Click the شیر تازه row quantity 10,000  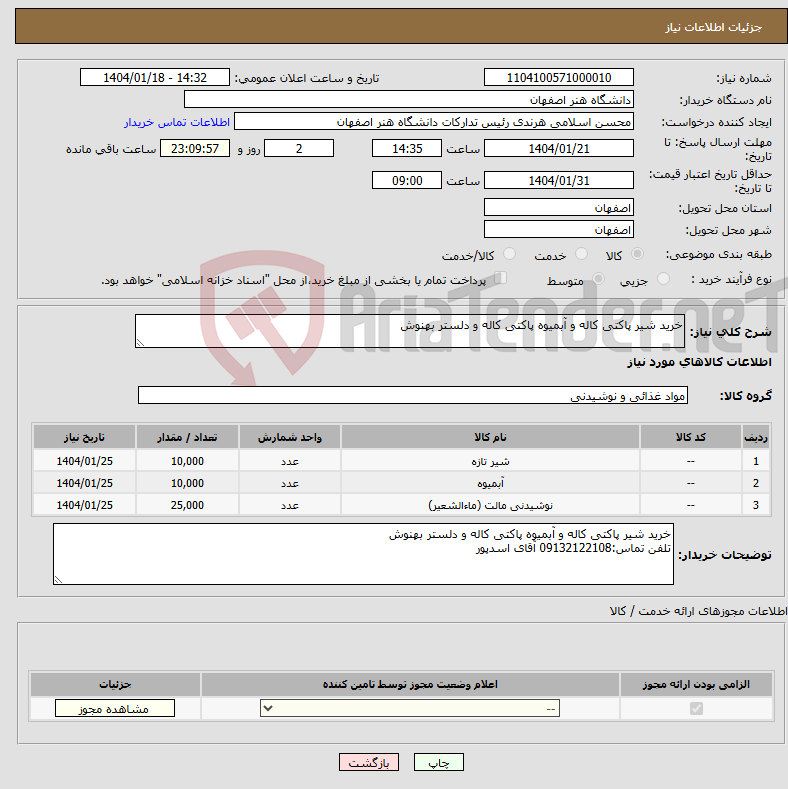point(187,461)
